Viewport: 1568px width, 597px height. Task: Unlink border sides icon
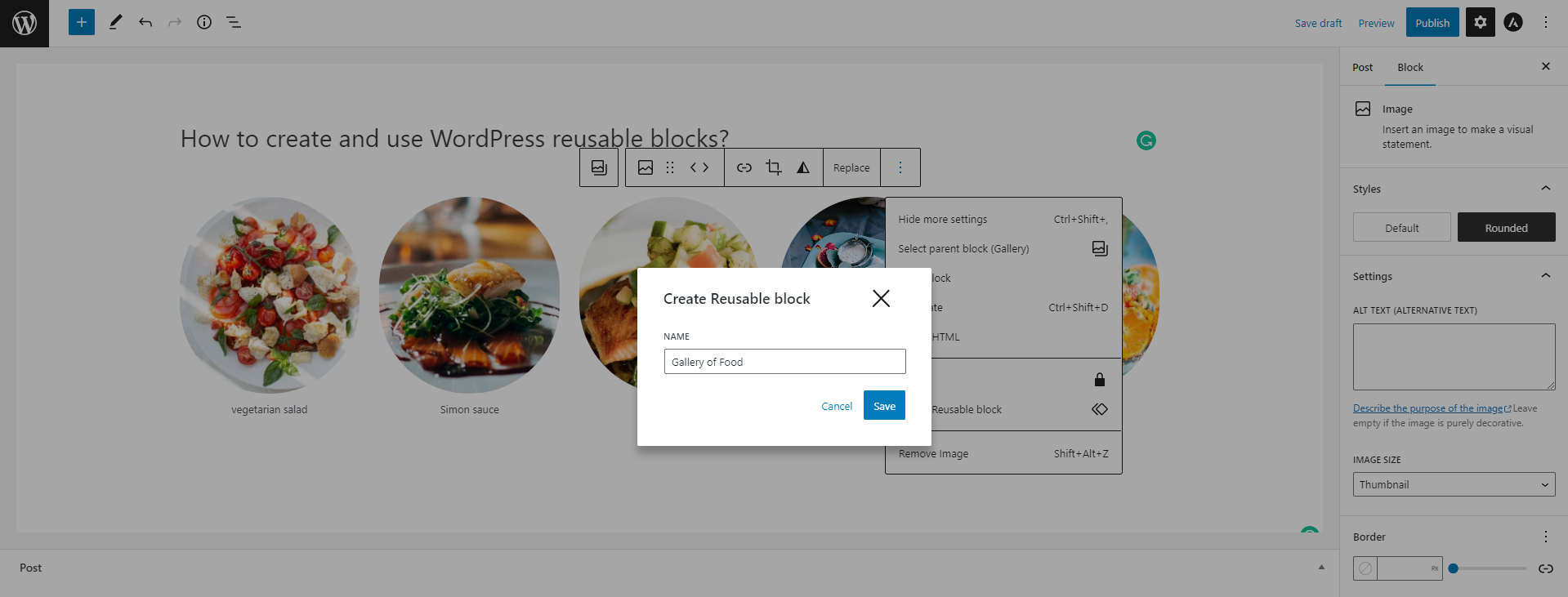click(1546, 568)
